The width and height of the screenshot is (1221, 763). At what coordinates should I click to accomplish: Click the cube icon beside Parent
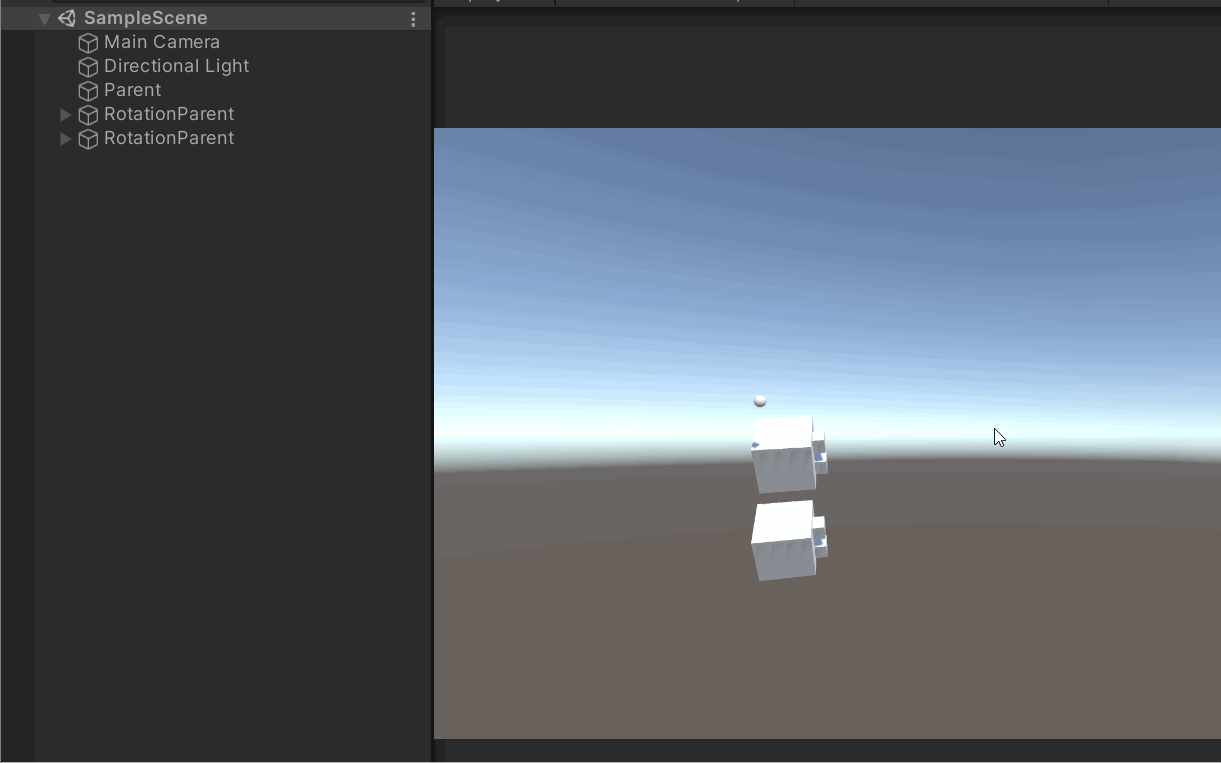[x=88, y=91]
